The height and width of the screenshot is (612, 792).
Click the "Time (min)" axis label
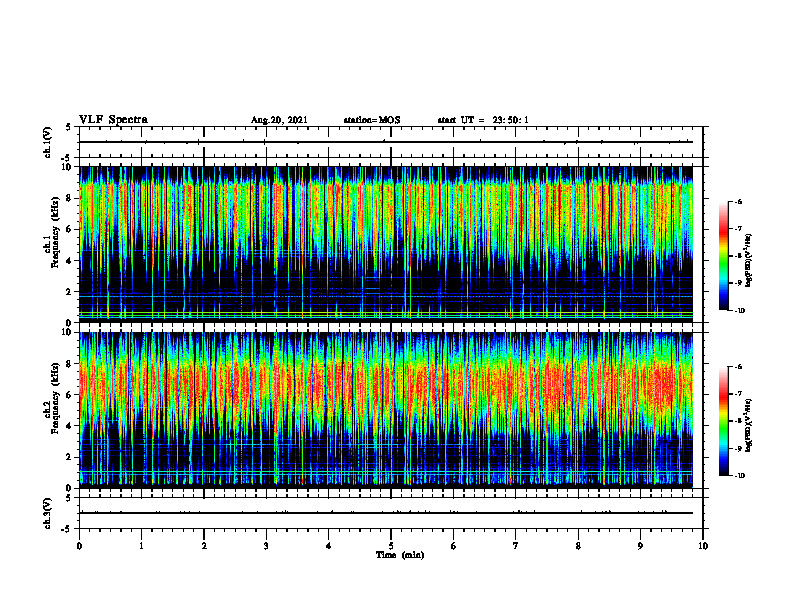pyautogui.click(x=400, y=555)
